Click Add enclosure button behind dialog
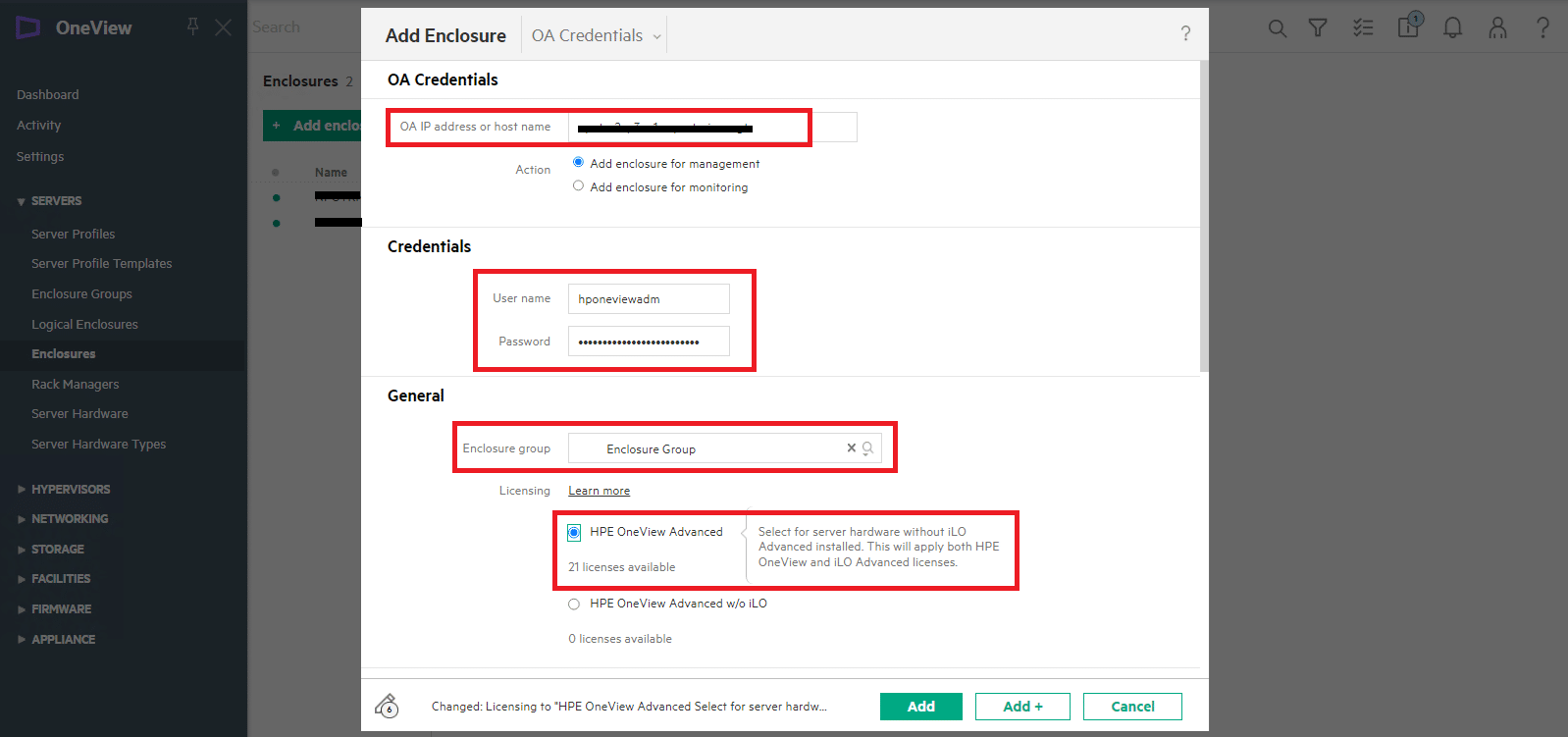The height and width of the screenshot is (737, 1568). (313, 126)
